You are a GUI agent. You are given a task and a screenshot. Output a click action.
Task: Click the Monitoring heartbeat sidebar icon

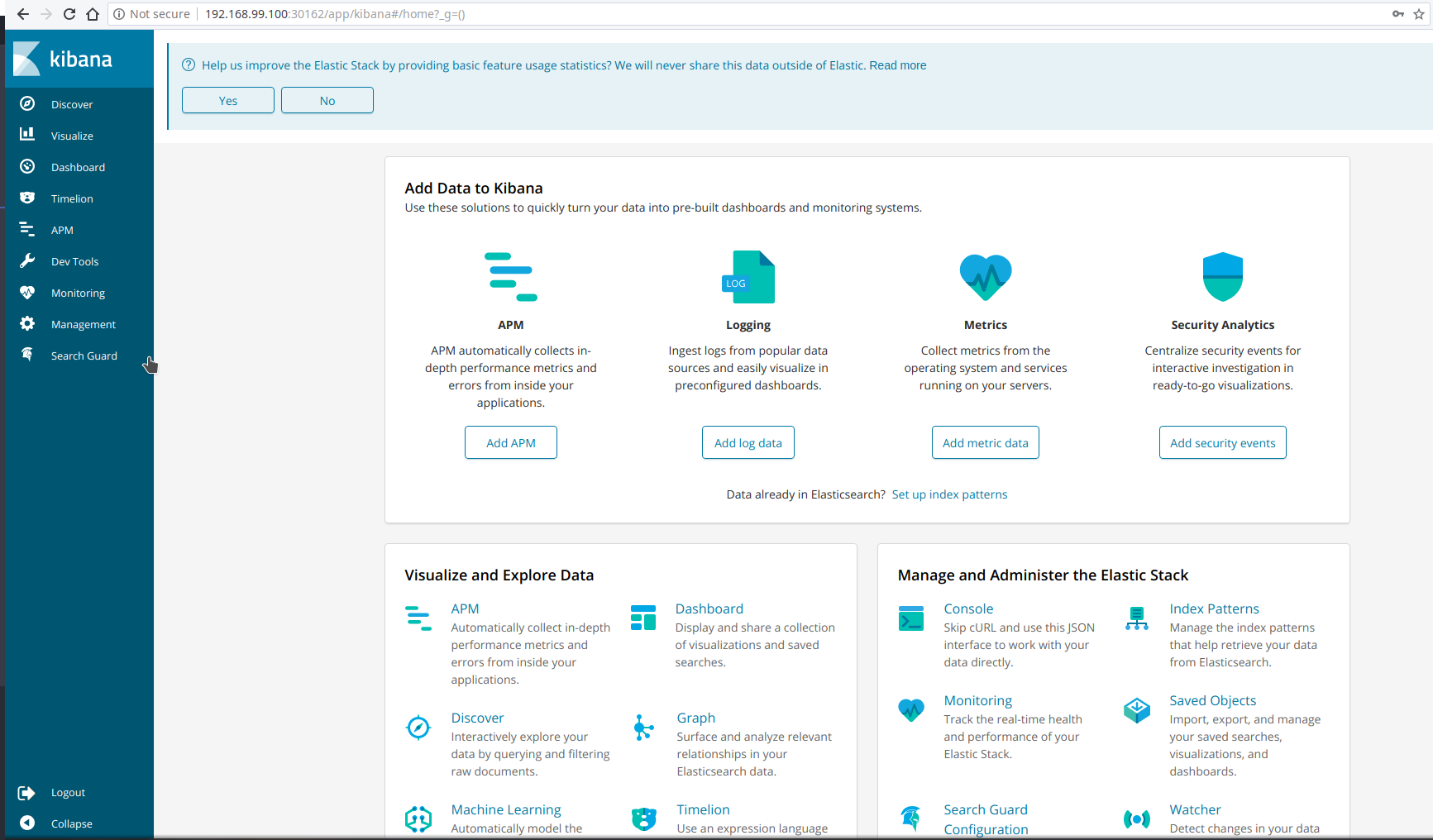pos(27,293)
